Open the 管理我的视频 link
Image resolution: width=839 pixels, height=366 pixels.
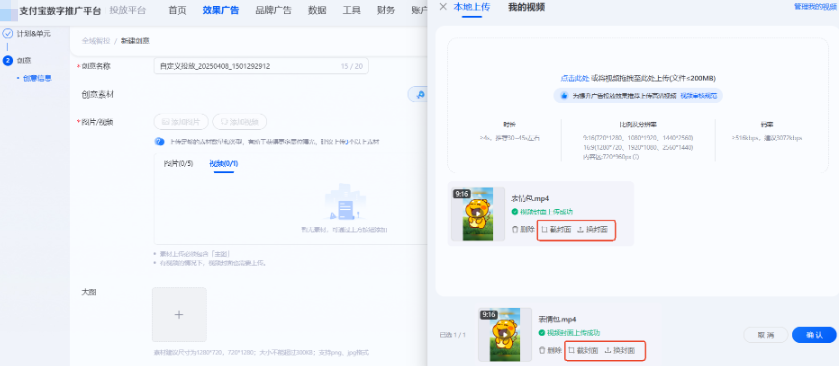click(x=816, y=6)
